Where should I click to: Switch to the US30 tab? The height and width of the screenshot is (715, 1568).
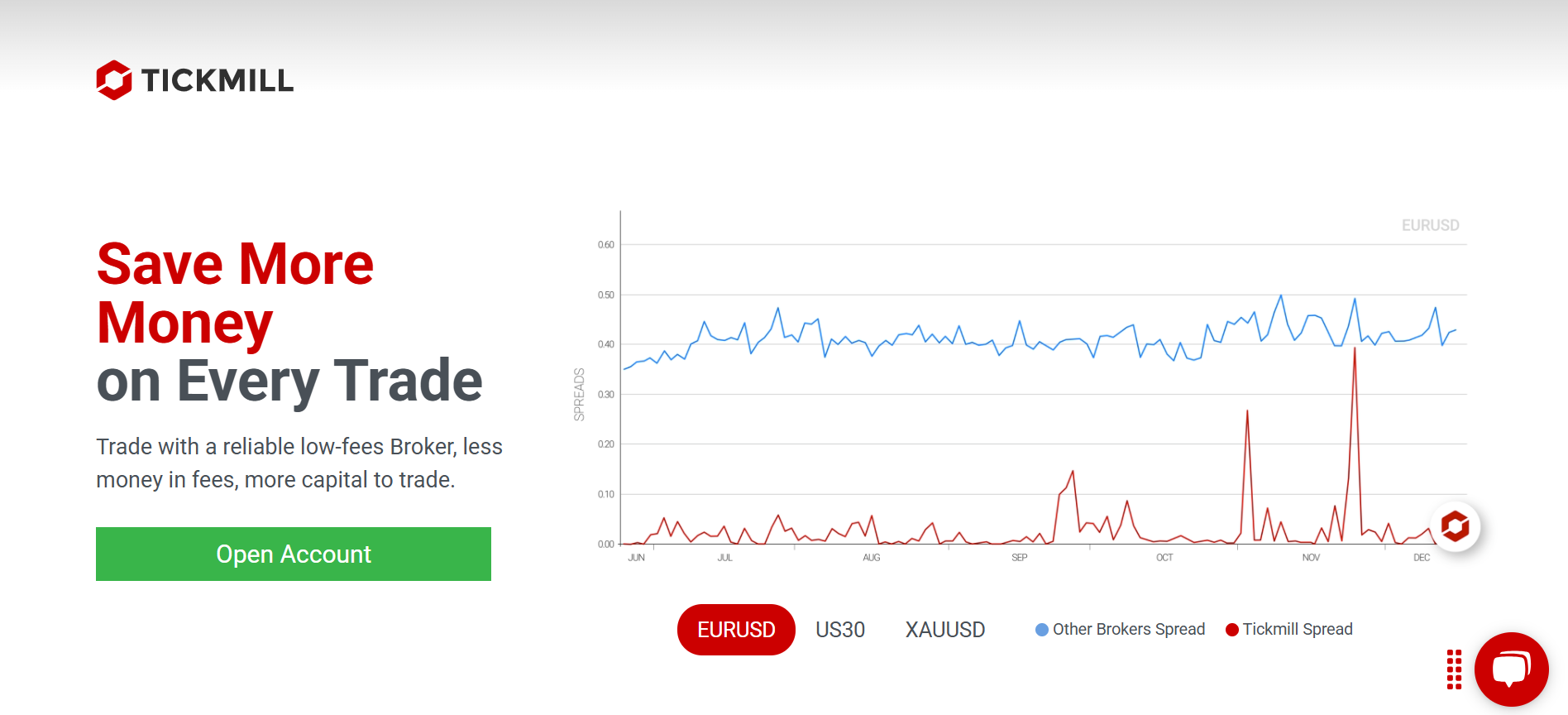(840, 630)
